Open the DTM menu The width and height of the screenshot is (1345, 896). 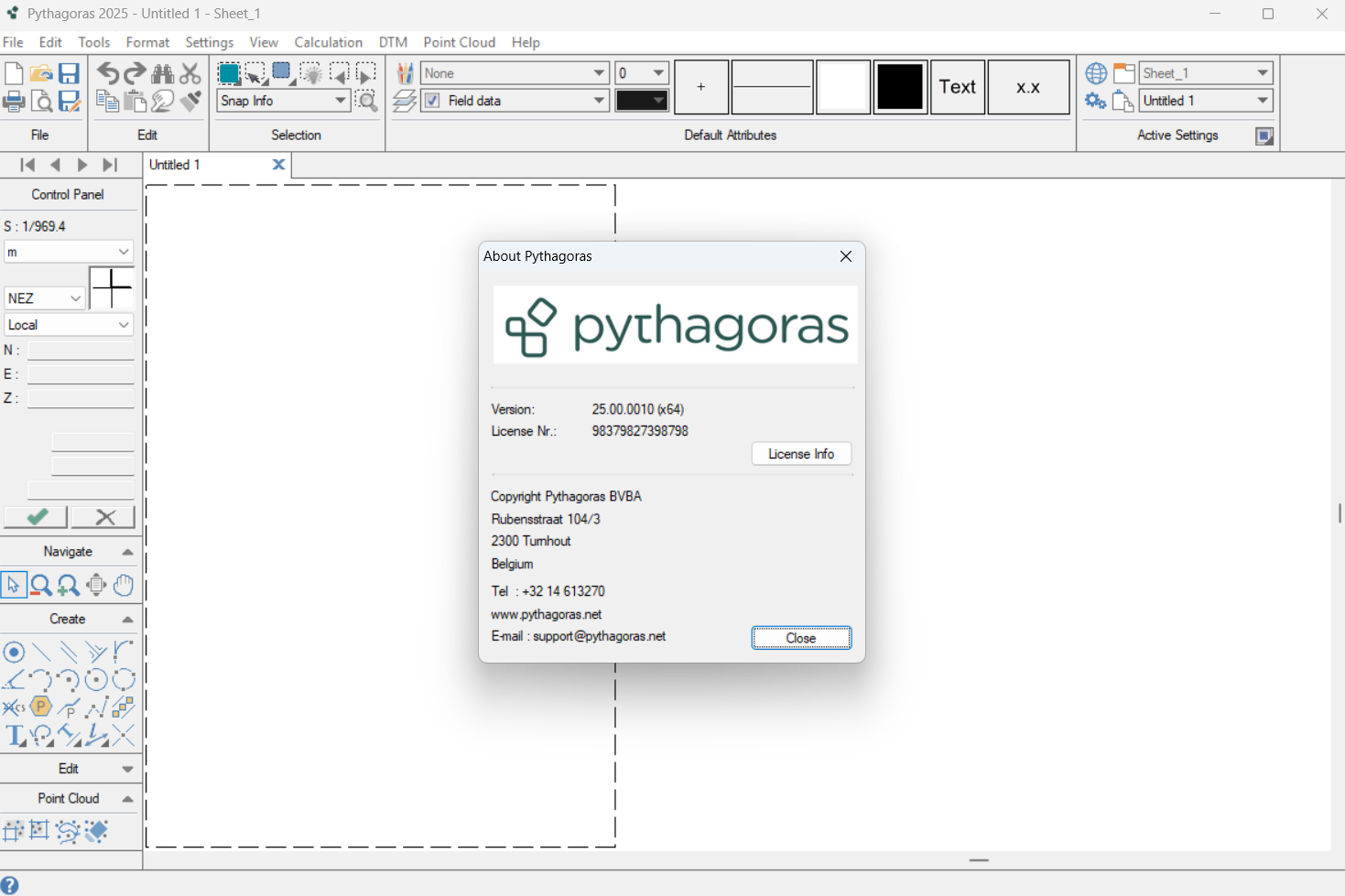(x=393, y=42)
